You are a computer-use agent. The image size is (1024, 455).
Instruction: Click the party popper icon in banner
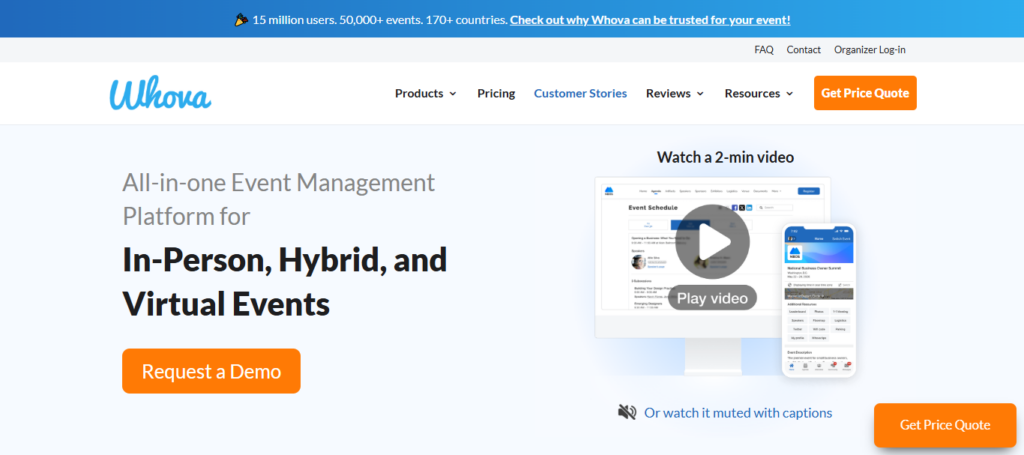pos(241,20)
